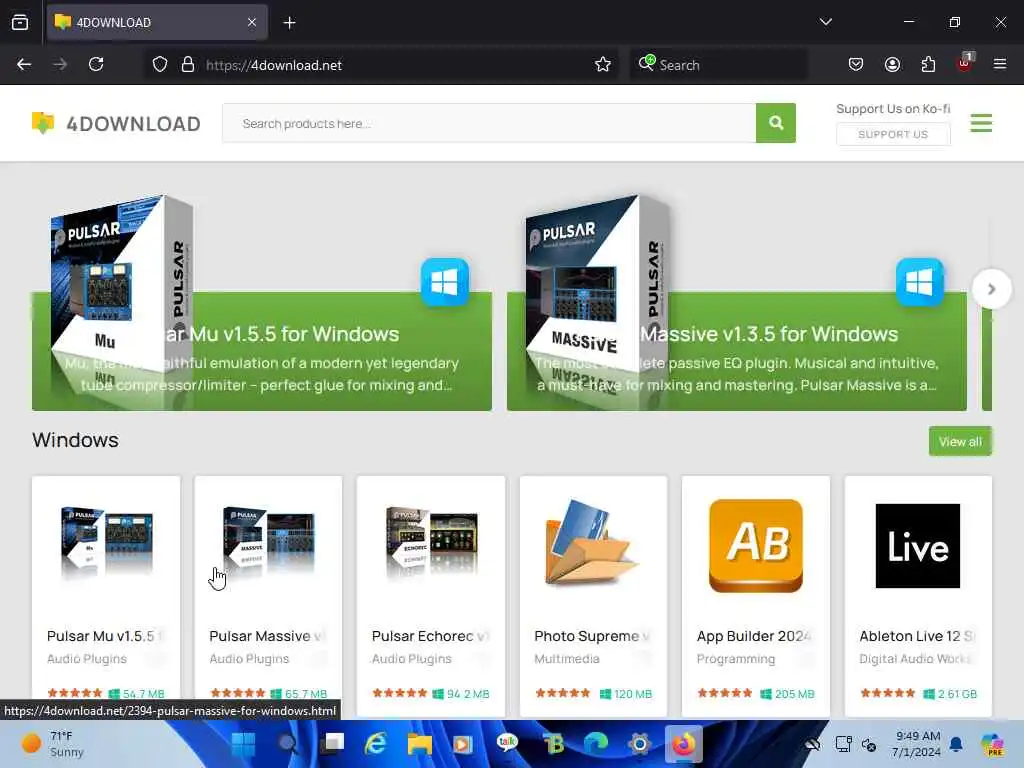Image resolution: width=1024 pixels, height=768 pixels.
Task: Open the tracking protection shield icon
Action: [160, 65]
